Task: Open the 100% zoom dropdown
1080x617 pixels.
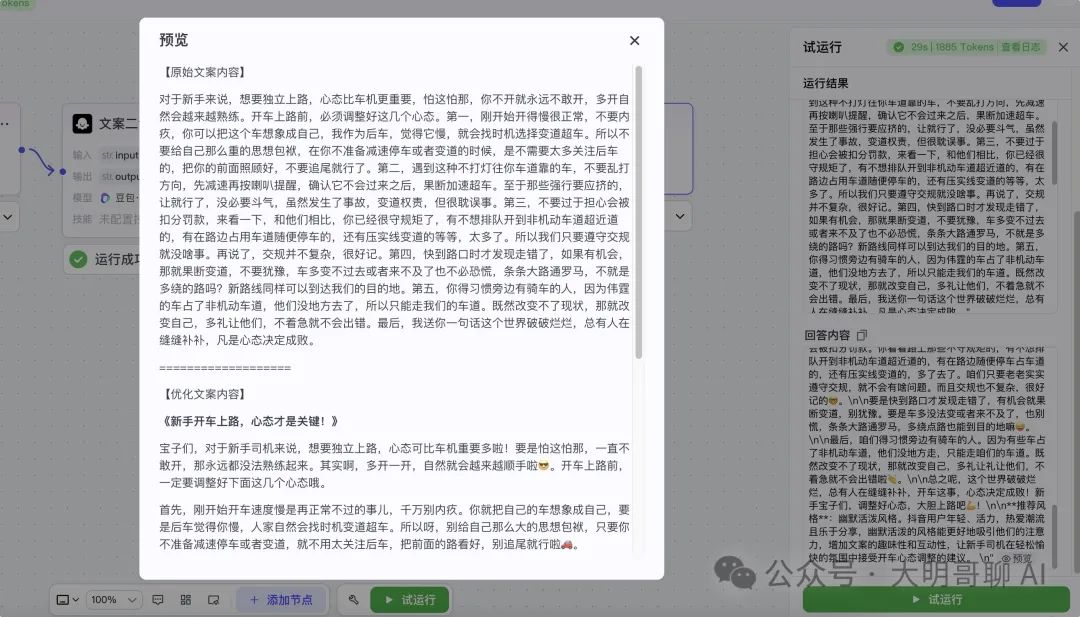Action: coord(114,600)
